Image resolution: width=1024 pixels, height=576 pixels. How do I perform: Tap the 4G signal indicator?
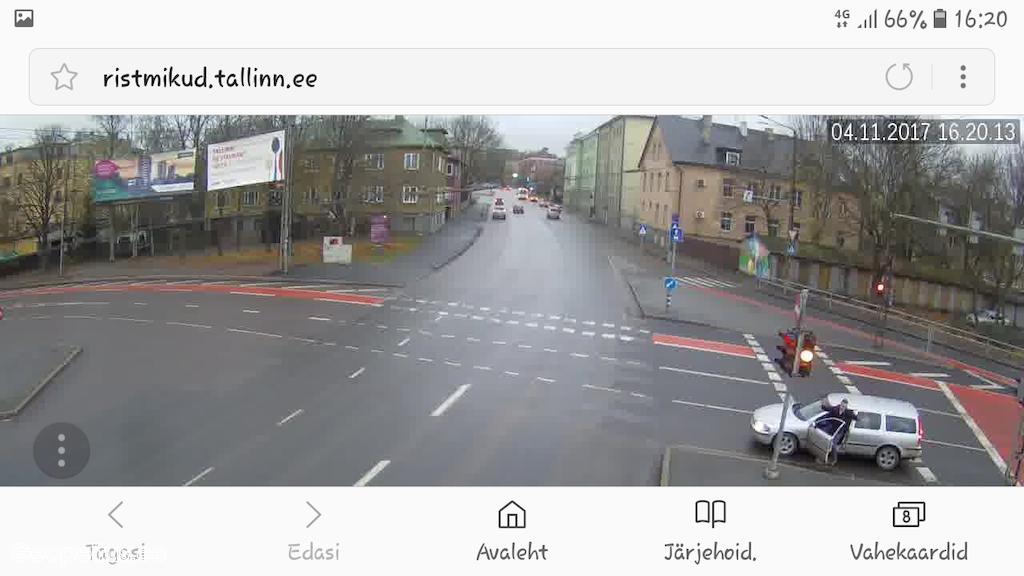(842, 19)
